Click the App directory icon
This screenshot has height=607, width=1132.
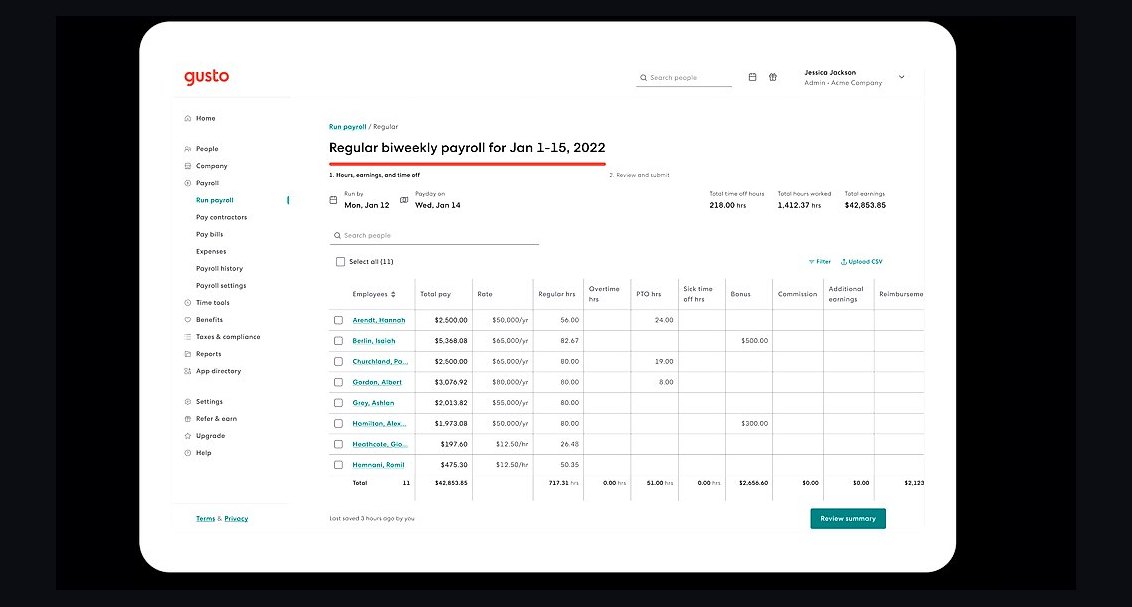[x=188, y=371]
